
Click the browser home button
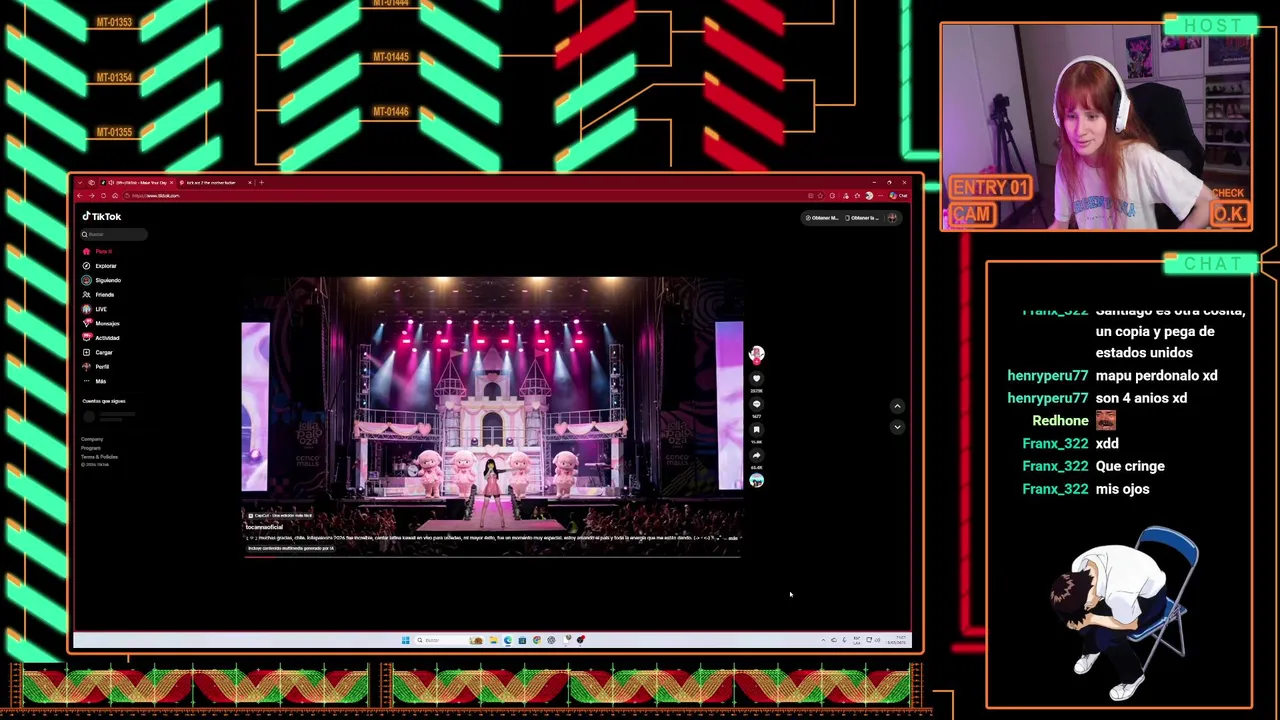coord(115,196)
